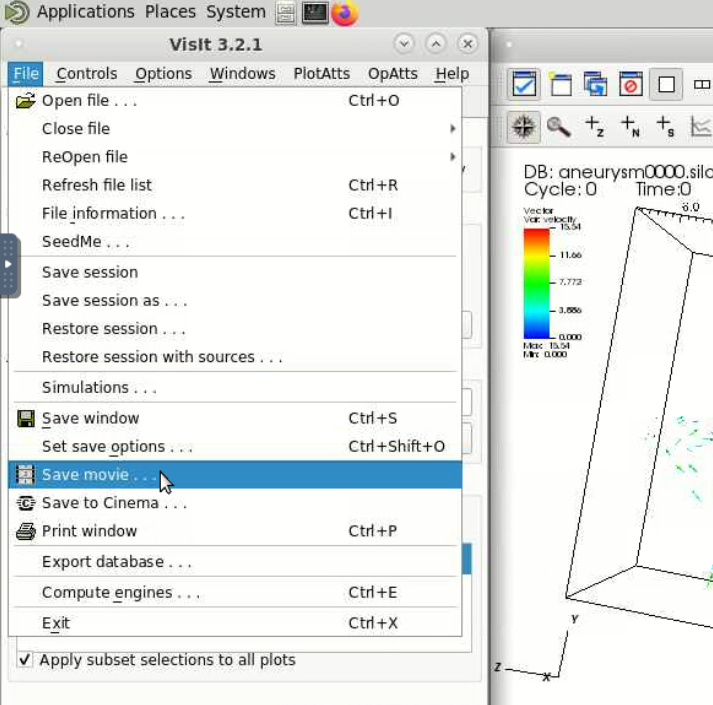Expand the side panel arrow handle

pyautogui.click(x=8, y=264)
